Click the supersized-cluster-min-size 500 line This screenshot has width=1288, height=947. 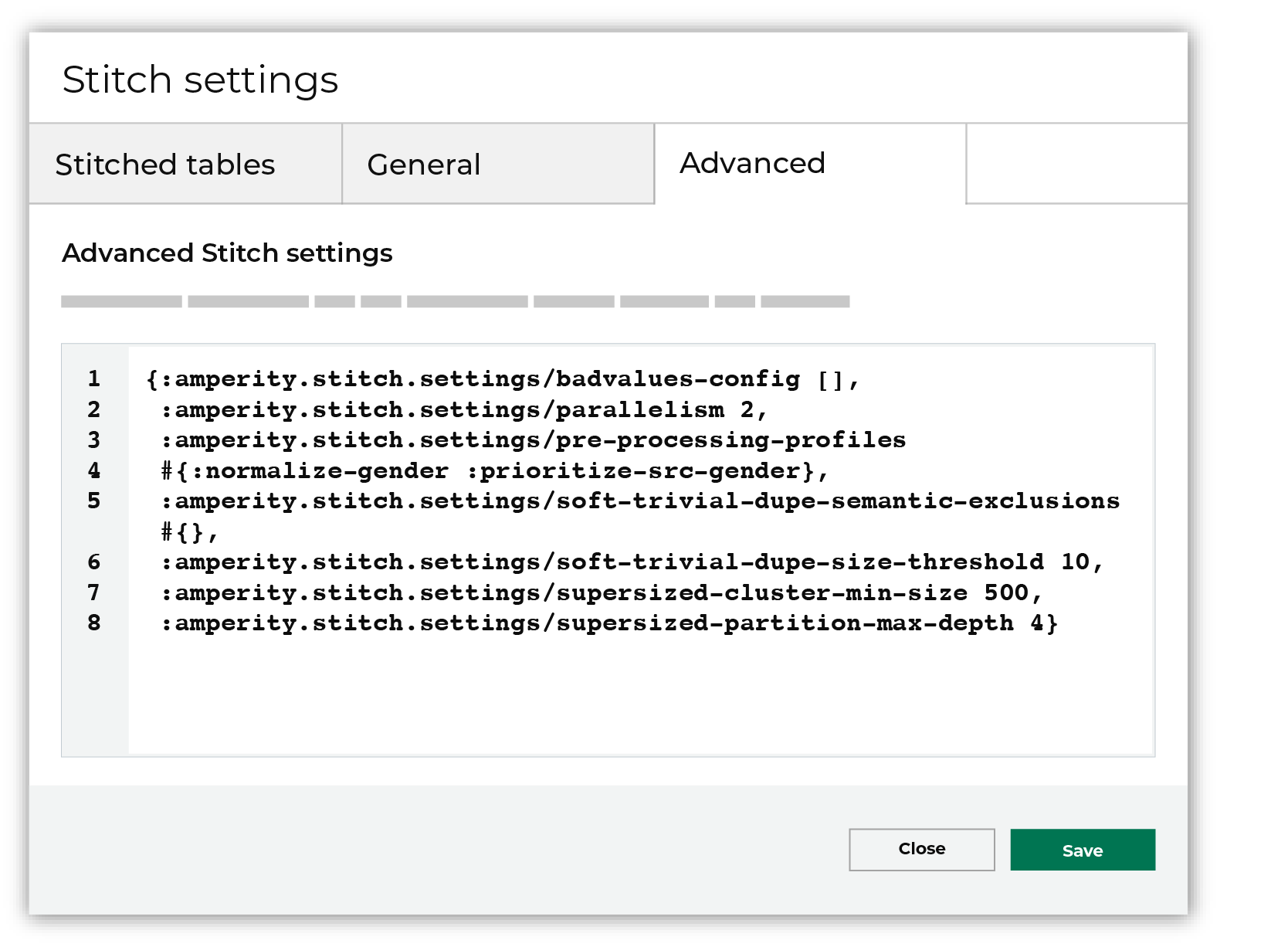tap(602, 593)
